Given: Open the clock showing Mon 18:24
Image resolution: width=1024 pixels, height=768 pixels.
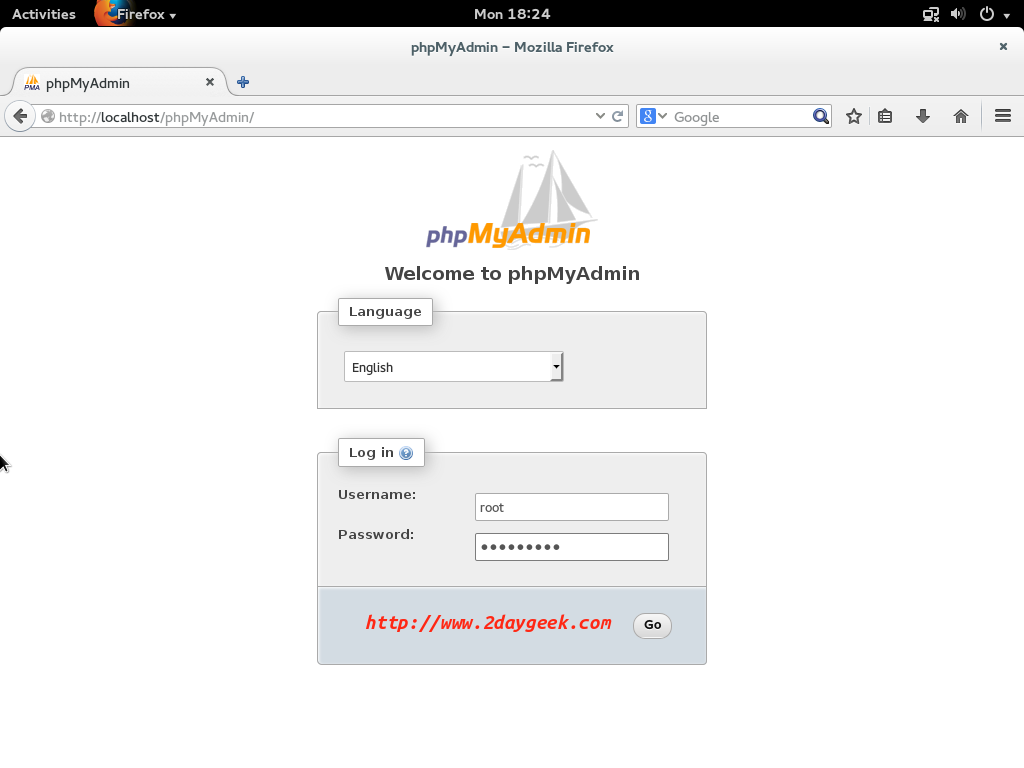Looking at the screenshot, I should pos(512,14).
